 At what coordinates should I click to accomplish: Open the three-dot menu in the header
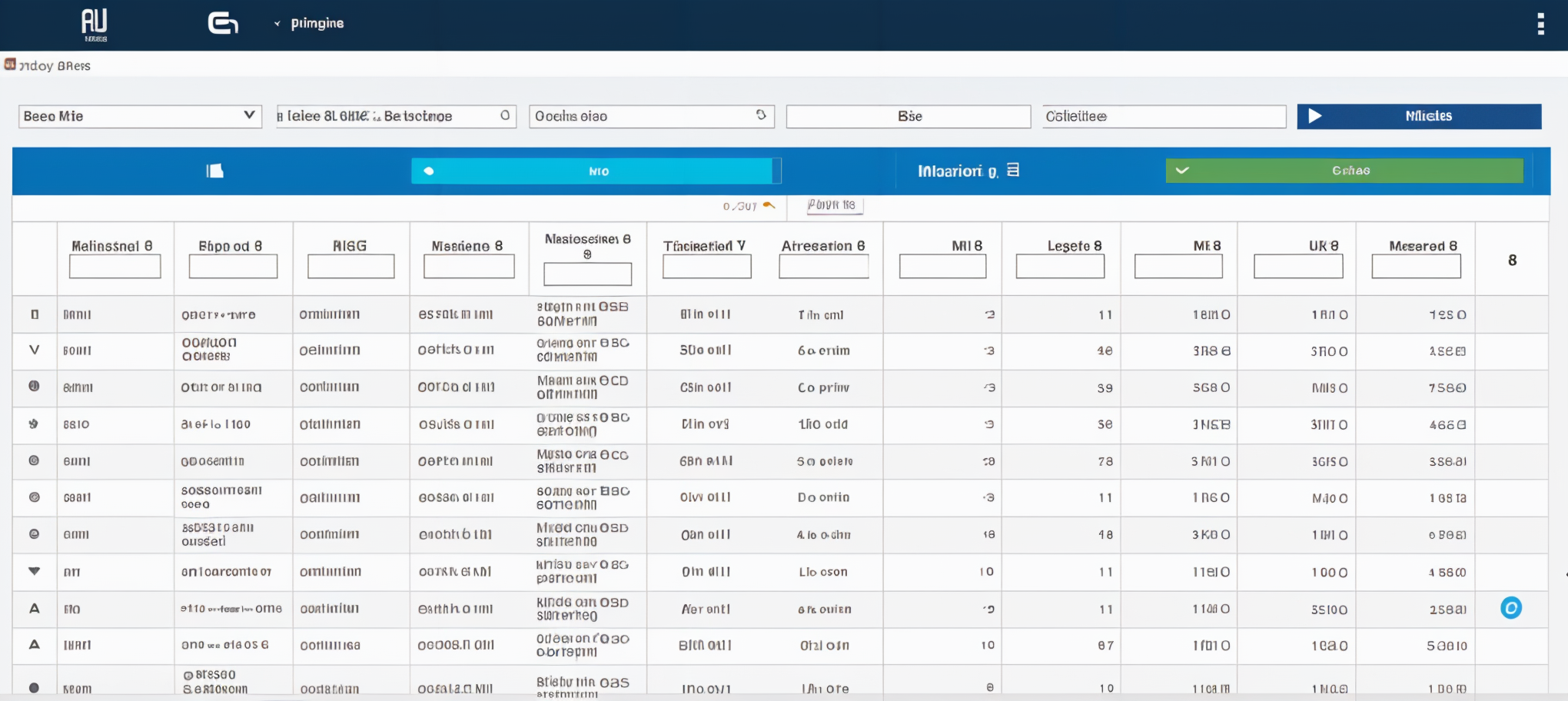tap(1540, 24)
